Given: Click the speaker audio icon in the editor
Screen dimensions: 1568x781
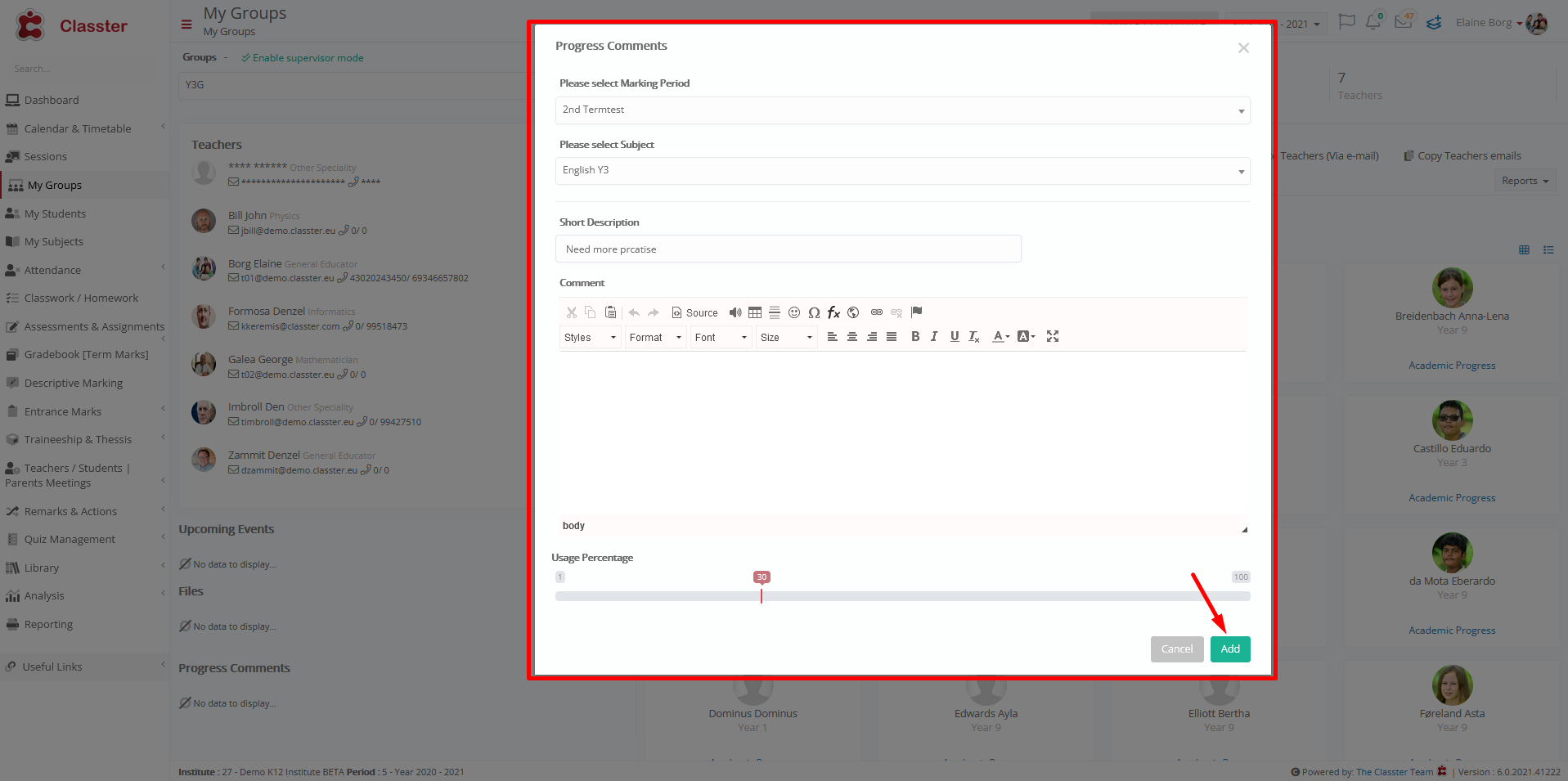Looking at the screenshot, I should tap(735, 312).
